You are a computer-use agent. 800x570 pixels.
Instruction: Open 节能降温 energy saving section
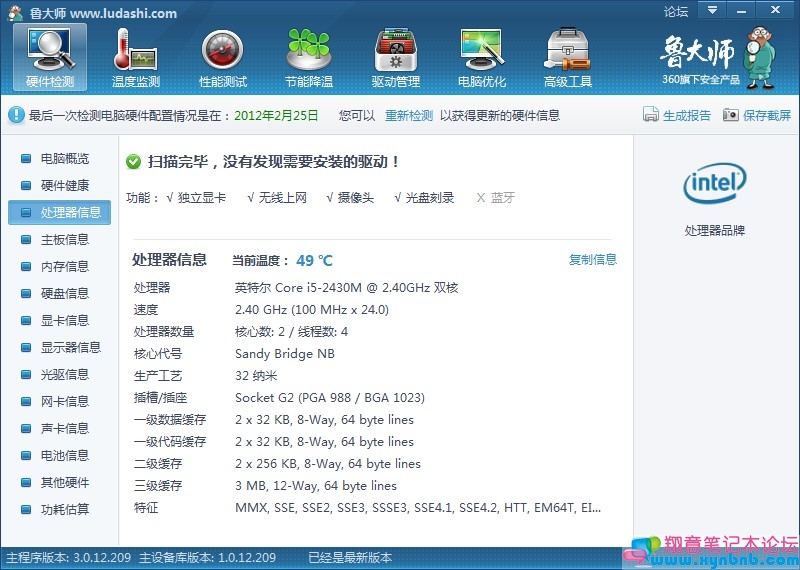308,57
